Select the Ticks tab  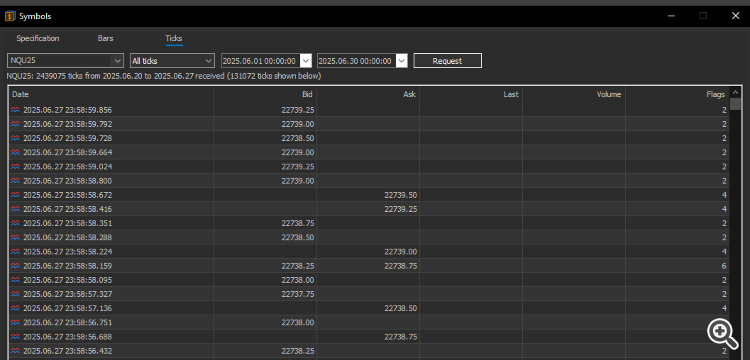pyautogui.click(x=174, y=38)
